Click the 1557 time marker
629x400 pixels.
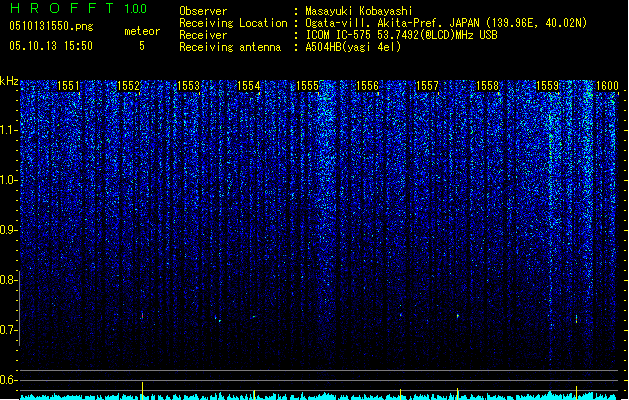427,86
